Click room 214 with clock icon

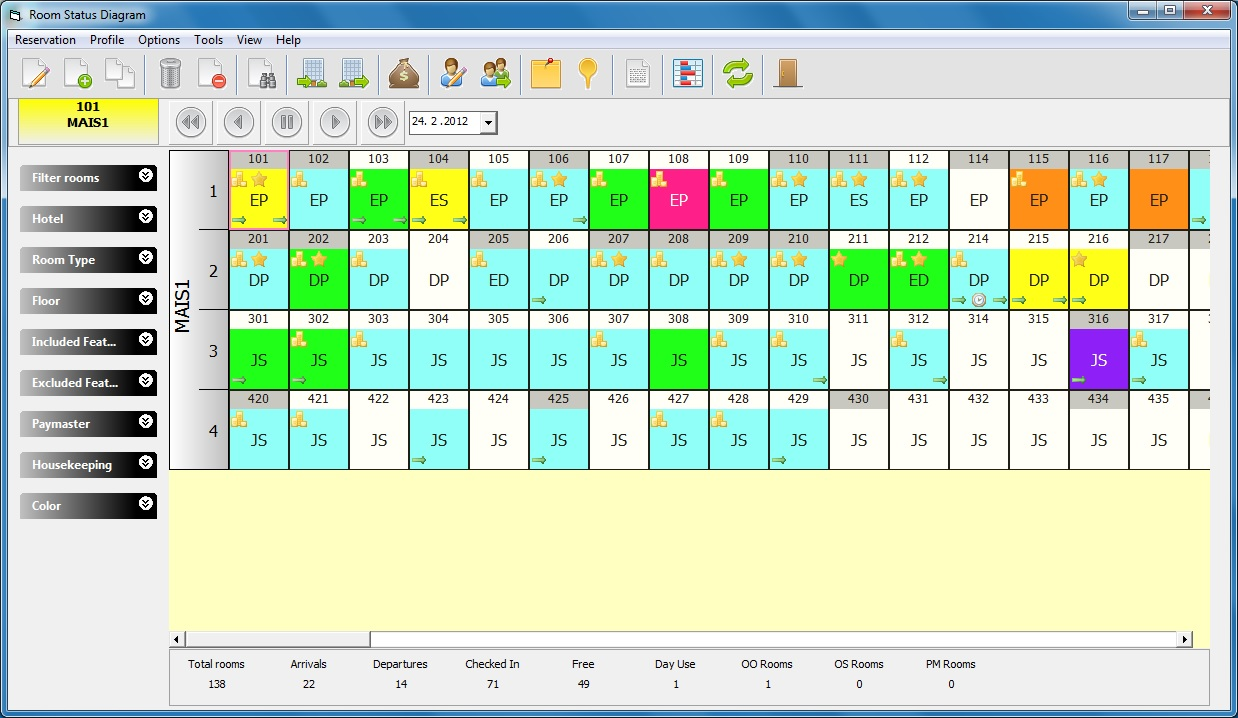click(979, 270)
